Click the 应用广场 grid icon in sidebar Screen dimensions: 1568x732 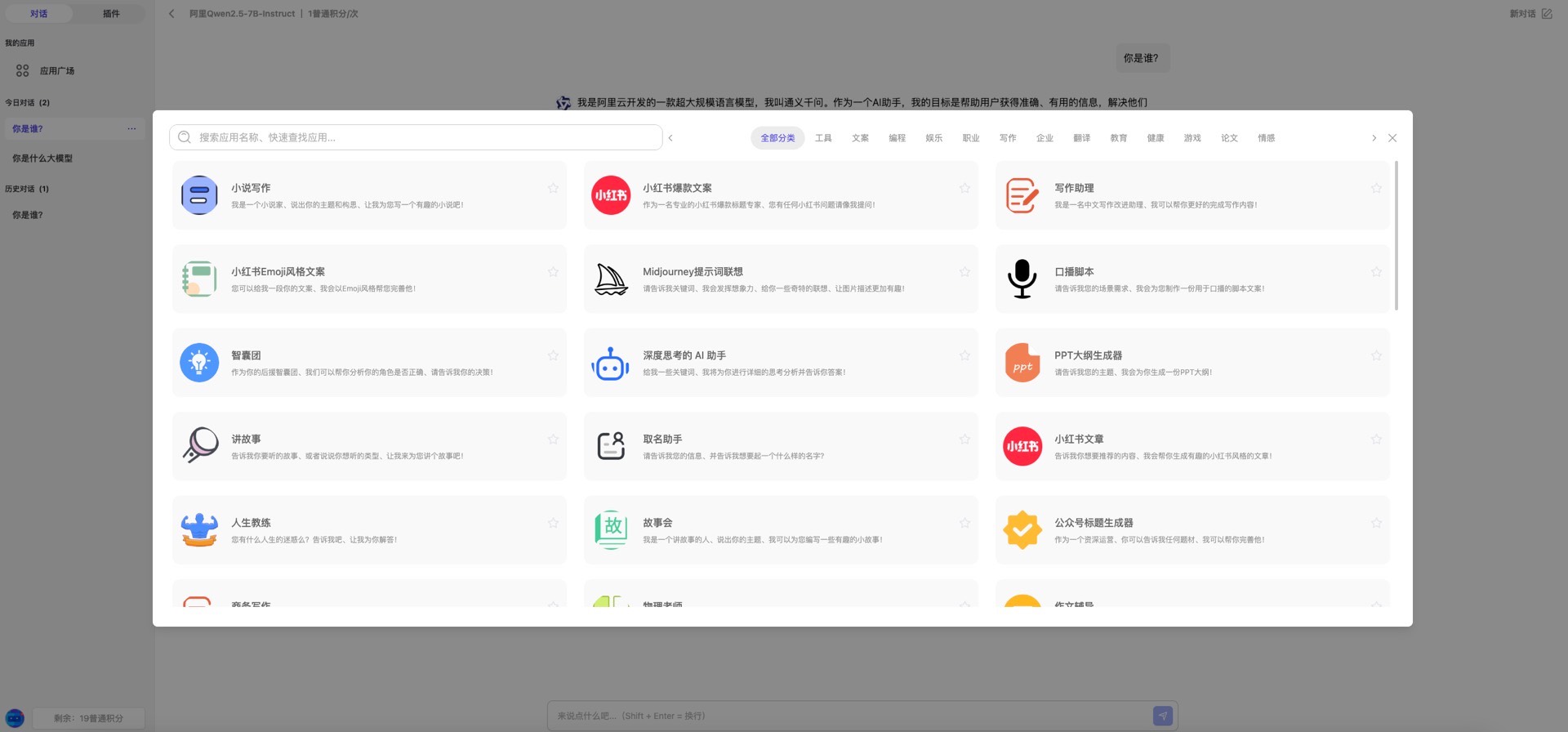point(23,71)
